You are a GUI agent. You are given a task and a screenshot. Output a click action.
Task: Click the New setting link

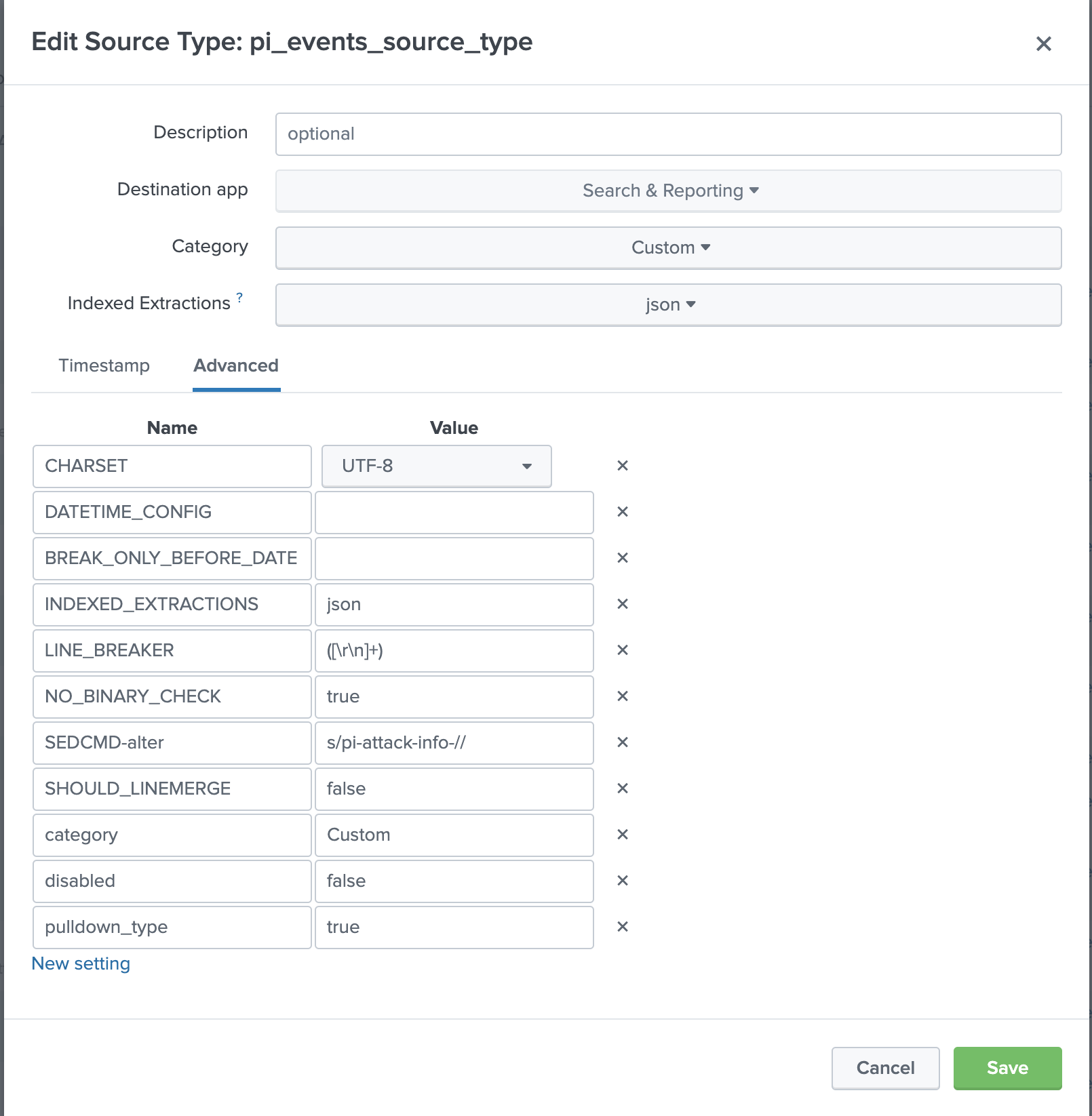pos(81,963)
